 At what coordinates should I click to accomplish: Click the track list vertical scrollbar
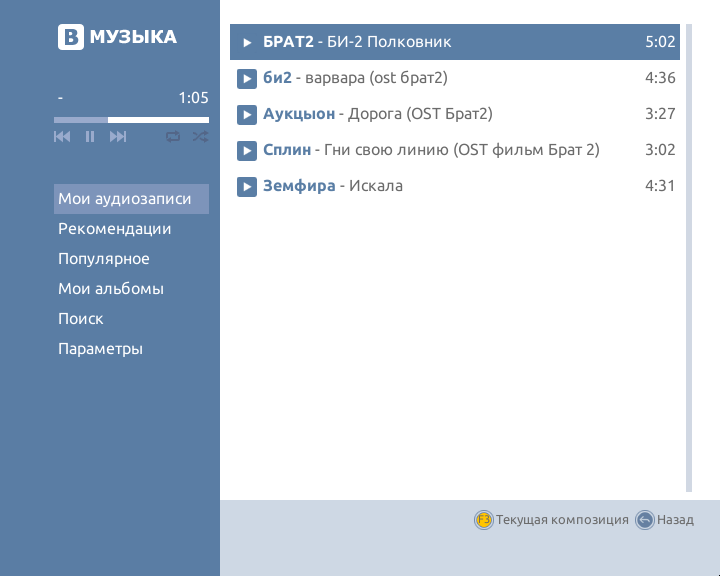pyautogui.click(x=689, y=258)
